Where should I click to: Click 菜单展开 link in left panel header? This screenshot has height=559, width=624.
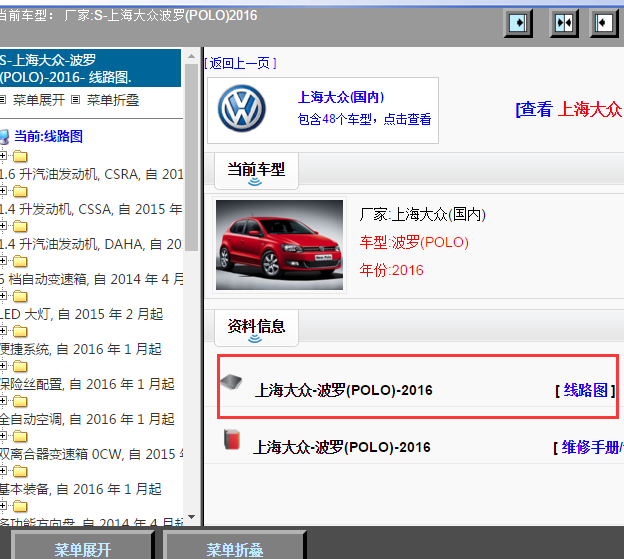coord(39,100)
